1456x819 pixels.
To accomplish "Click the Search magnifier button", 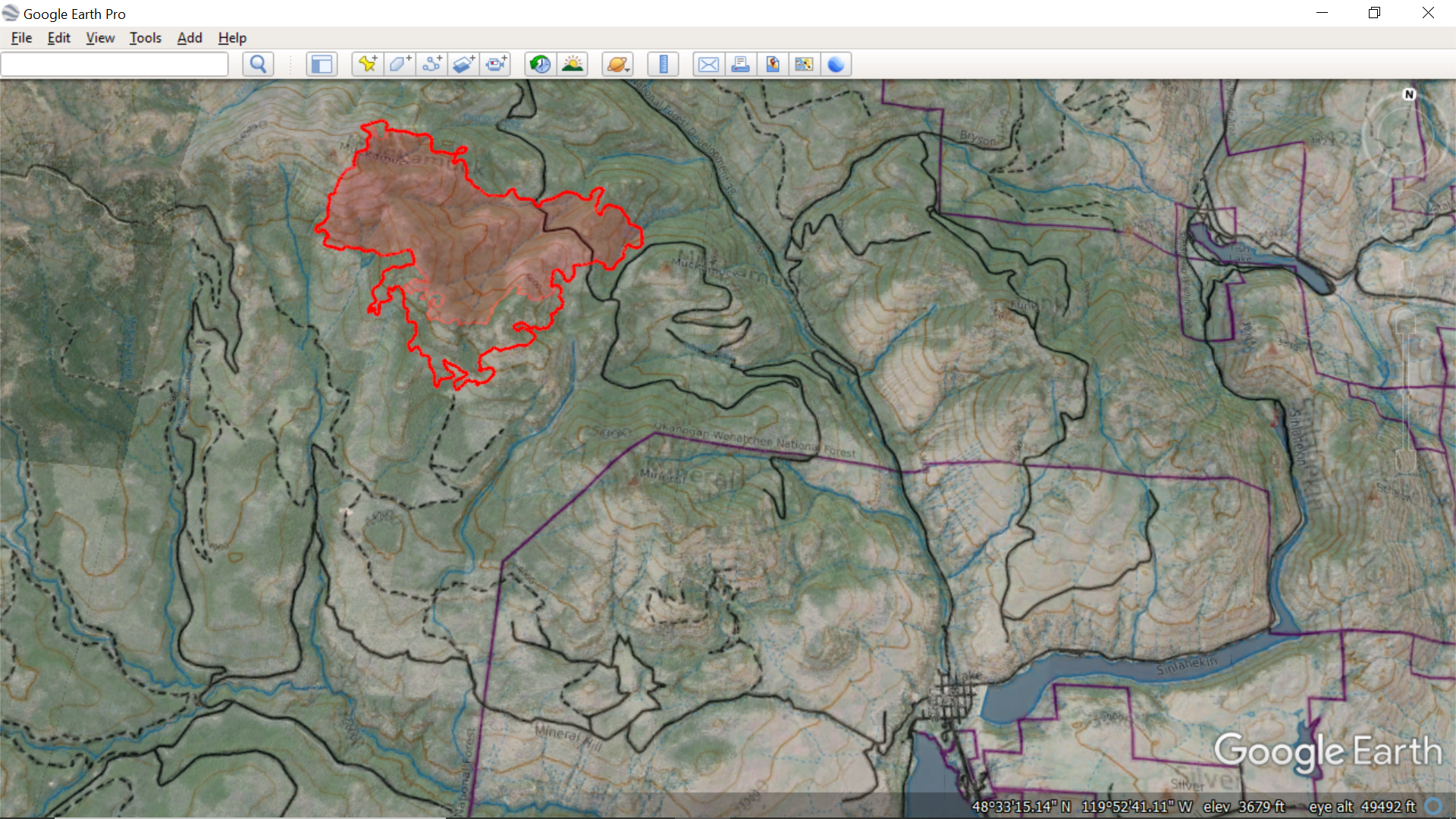I will (258, 64).
